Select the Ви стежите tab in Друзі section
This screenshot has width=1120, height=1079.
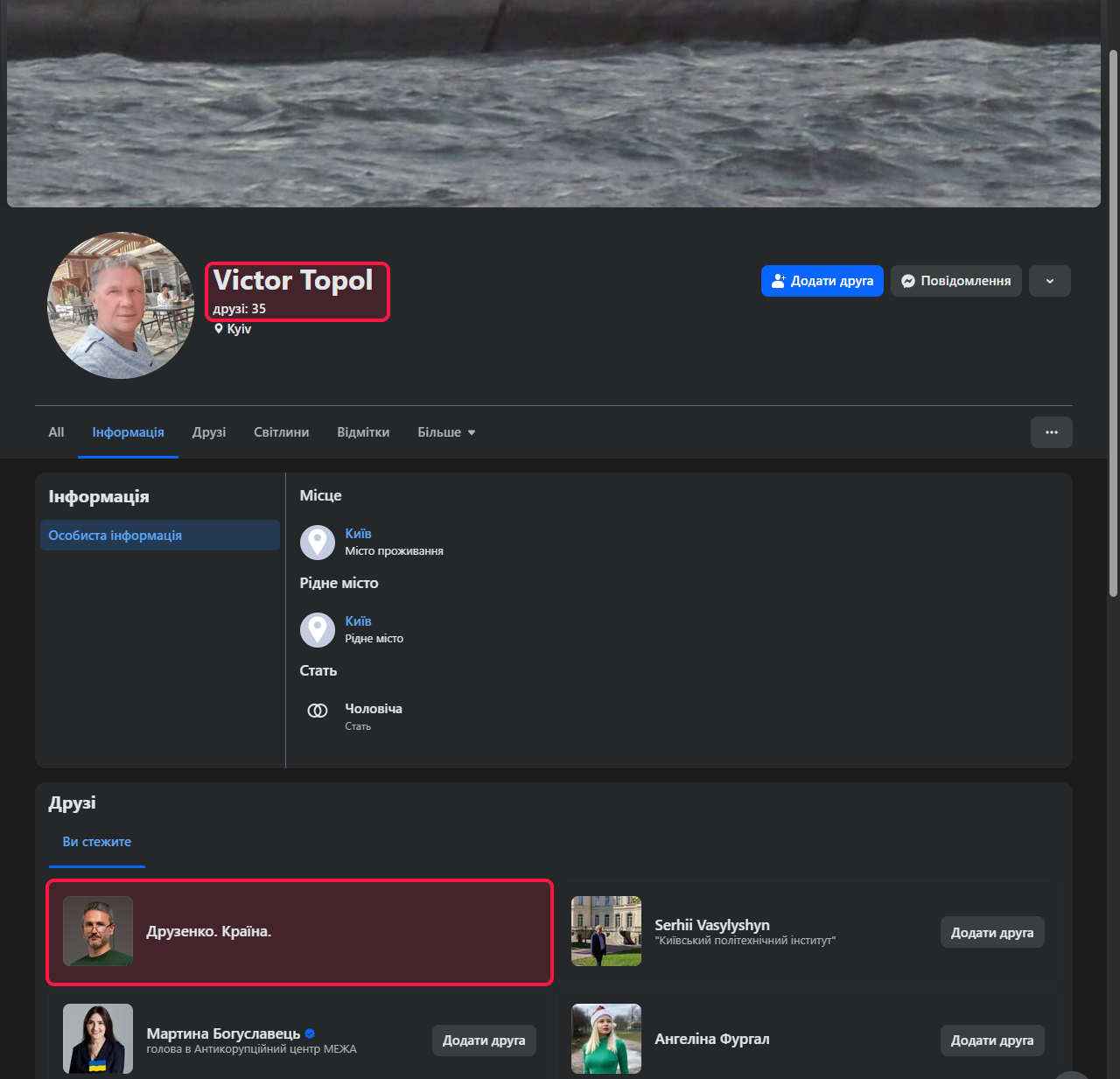point(97,842)
